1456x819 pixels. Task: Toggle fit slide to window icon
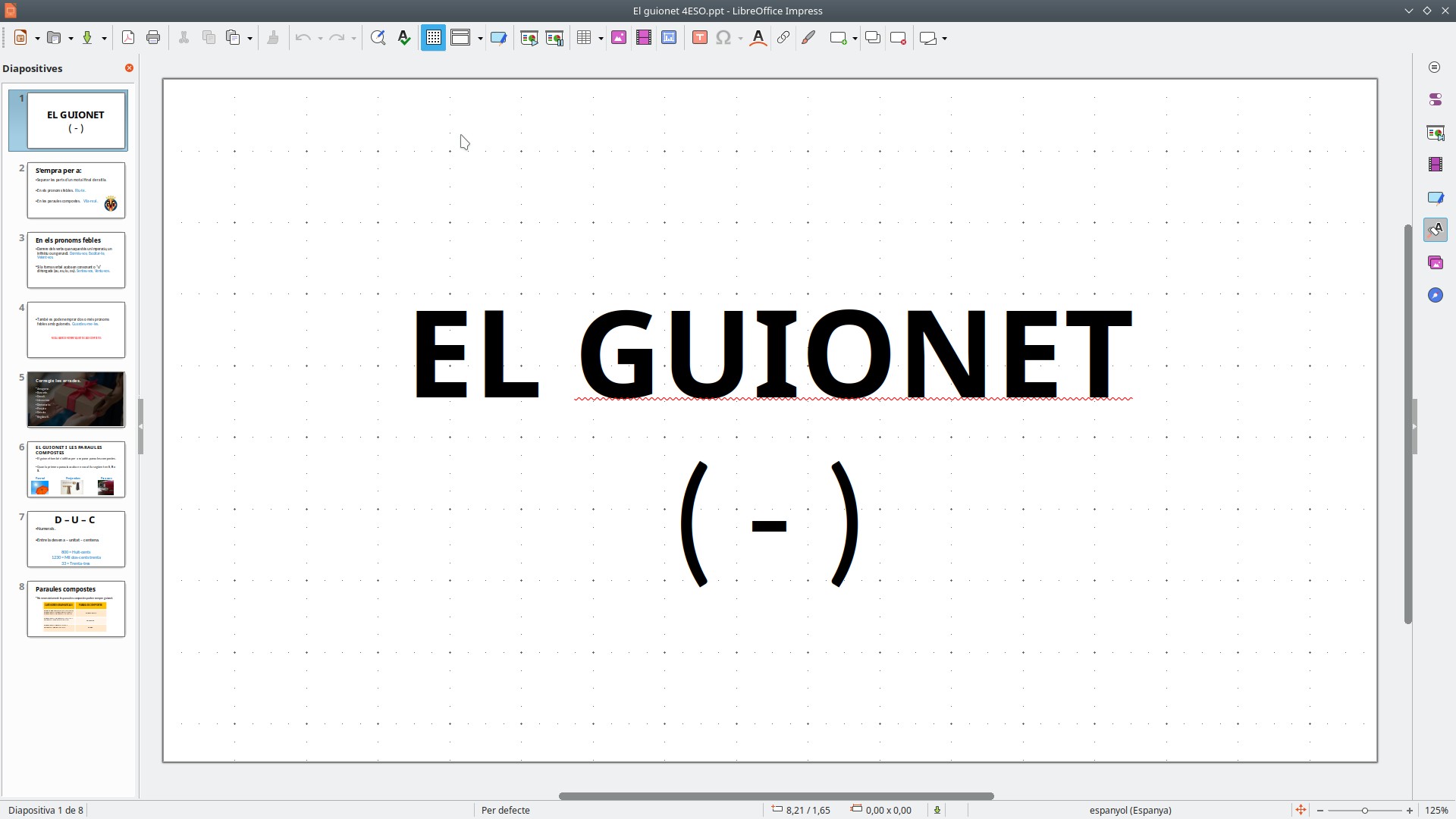coord(1301,810)
